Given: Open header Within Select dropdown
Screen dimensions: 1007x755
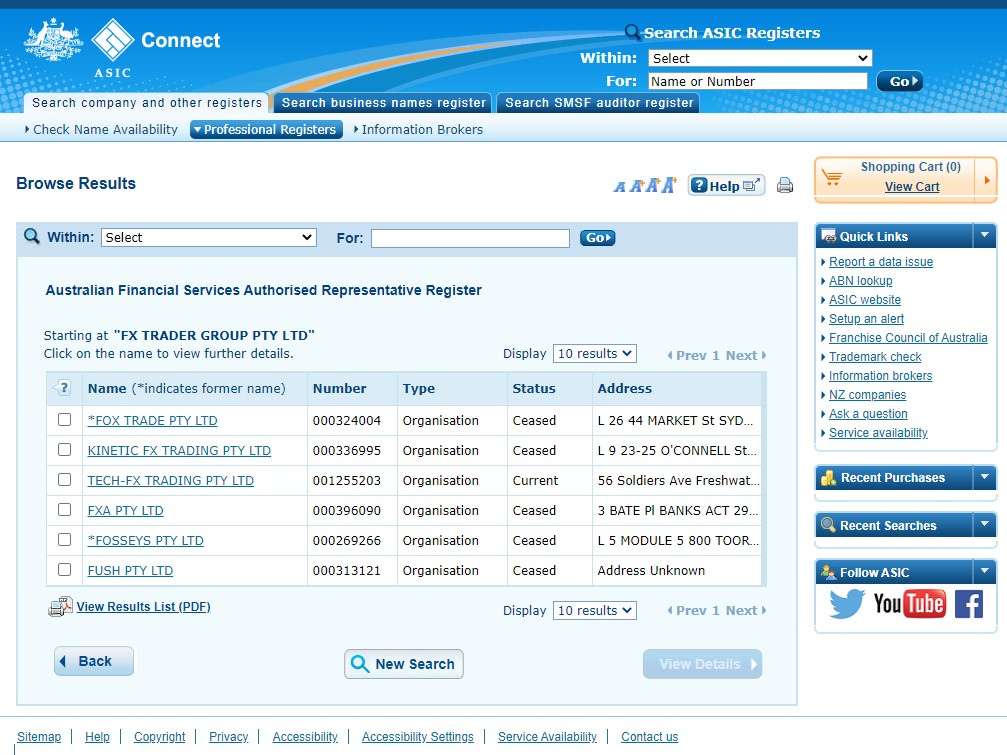Looking at the screenshot, I should click(x=760, y=58).
